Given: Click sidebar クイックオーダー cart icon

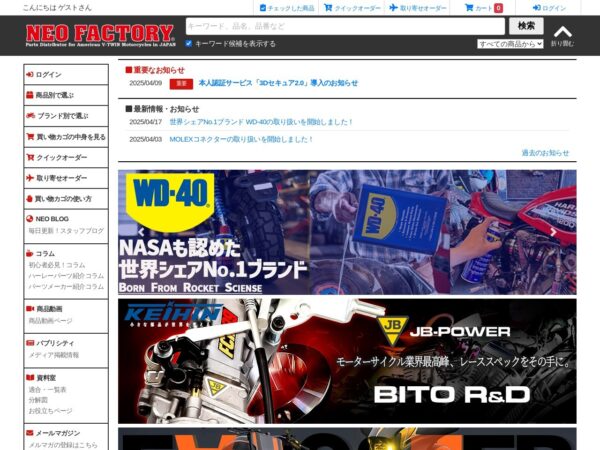Looking at the screenshot, I should [x=30, y=157].
